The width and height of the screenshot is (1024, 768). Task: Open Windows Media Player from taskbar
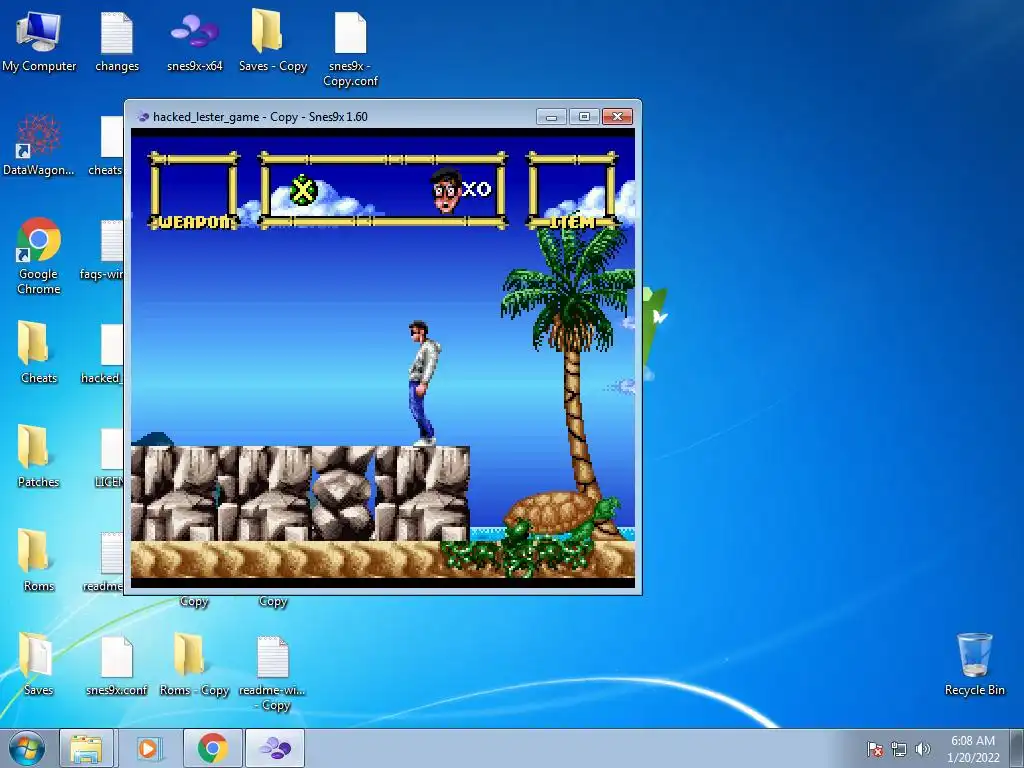coord(148,748)
